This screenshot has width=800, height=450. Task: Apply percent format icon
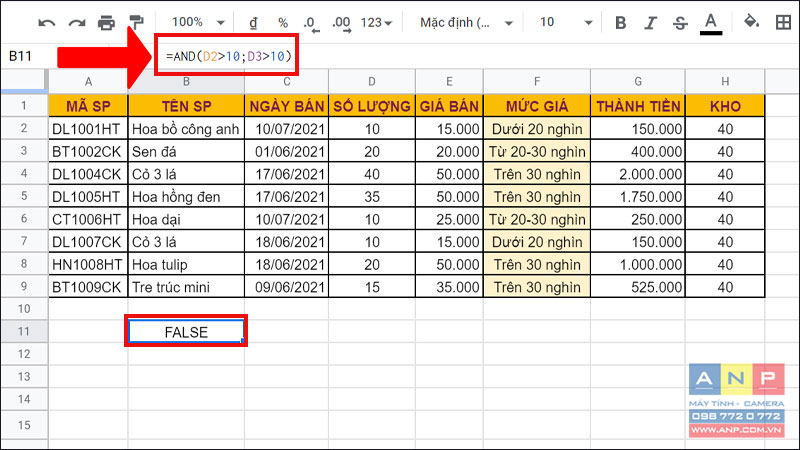pyautogui.click(x=283, y=22)
